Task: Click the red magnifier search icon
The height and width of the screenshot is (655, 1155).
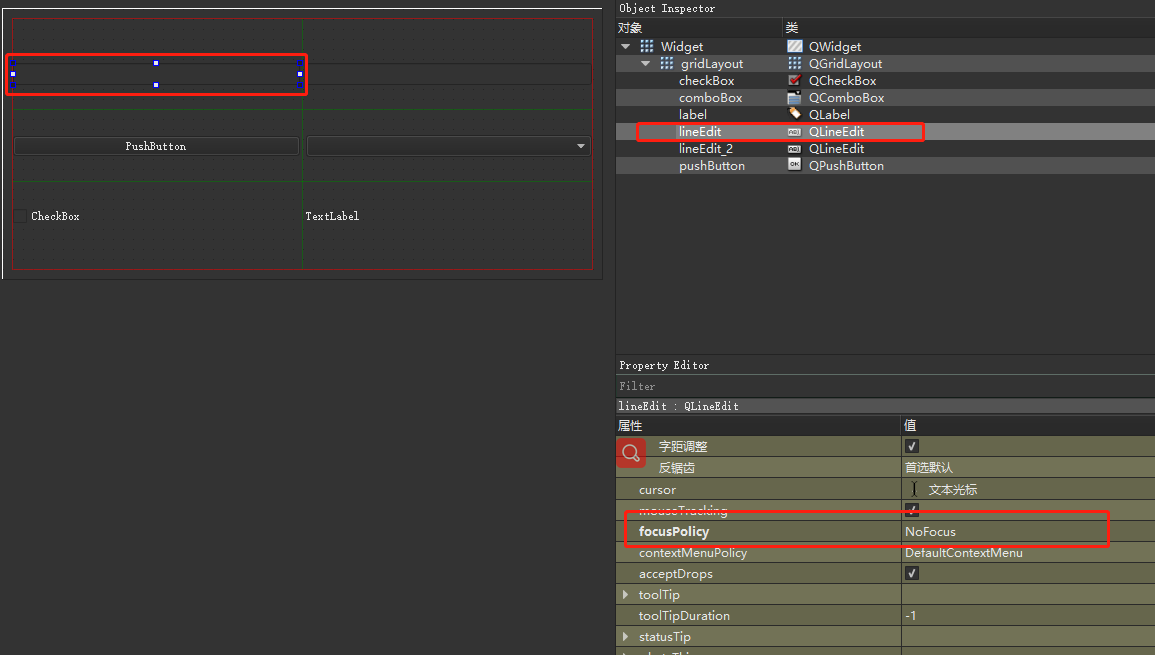Action: point(631,452)
